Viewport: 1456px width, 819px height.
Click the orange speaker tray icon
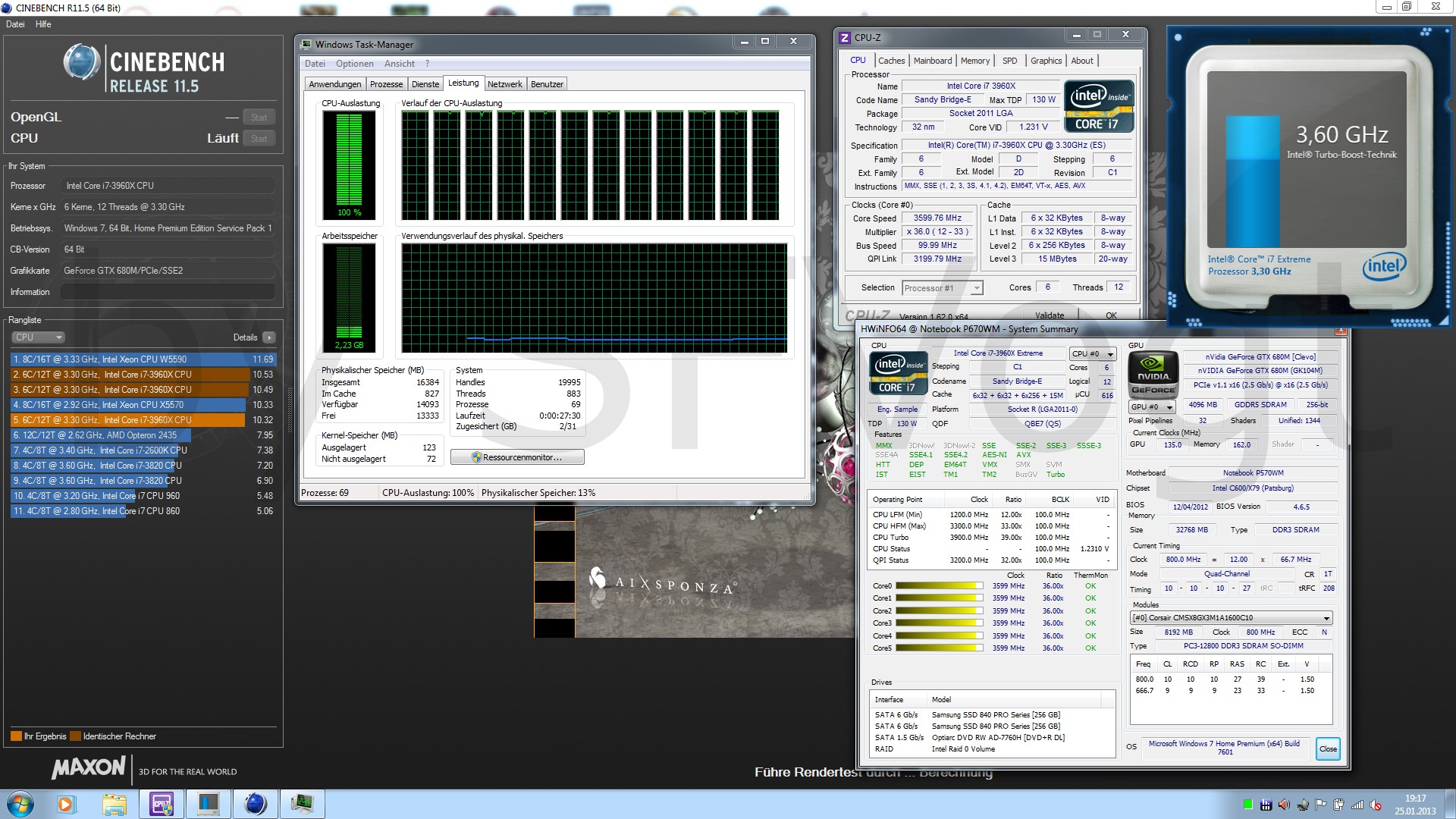pos(1284,805)
